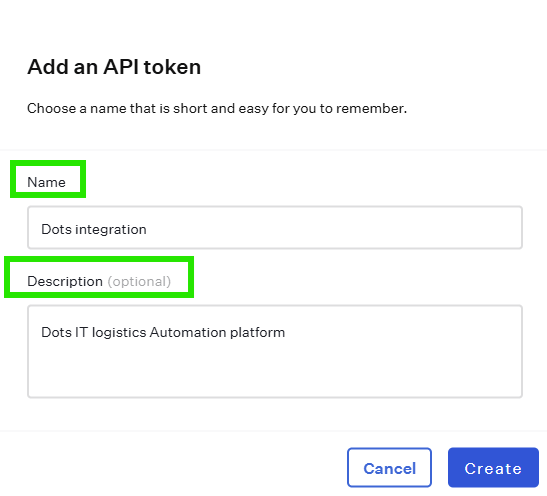Focus the Name input field
Screen dimensions: 547x496
(x=275, y=227)
